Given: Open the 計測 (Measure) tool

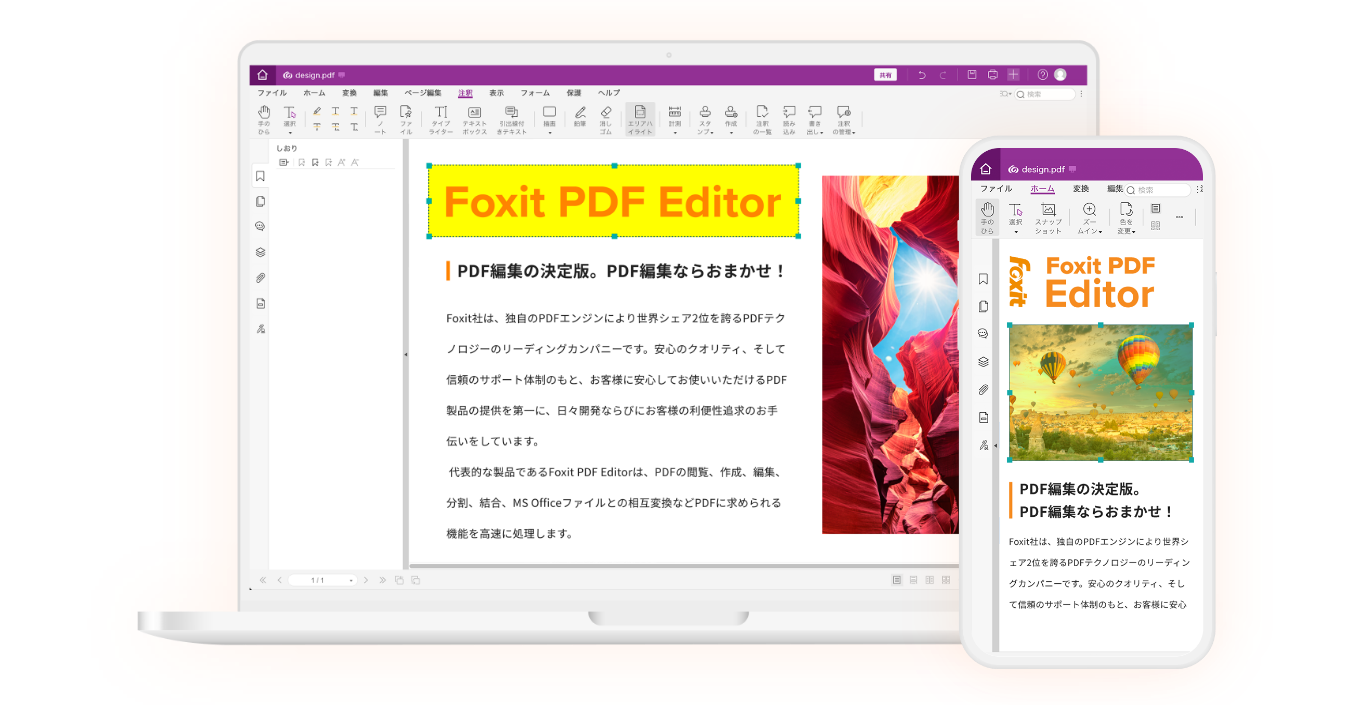Looking at the screenshot, I should (x=674, y=113).
